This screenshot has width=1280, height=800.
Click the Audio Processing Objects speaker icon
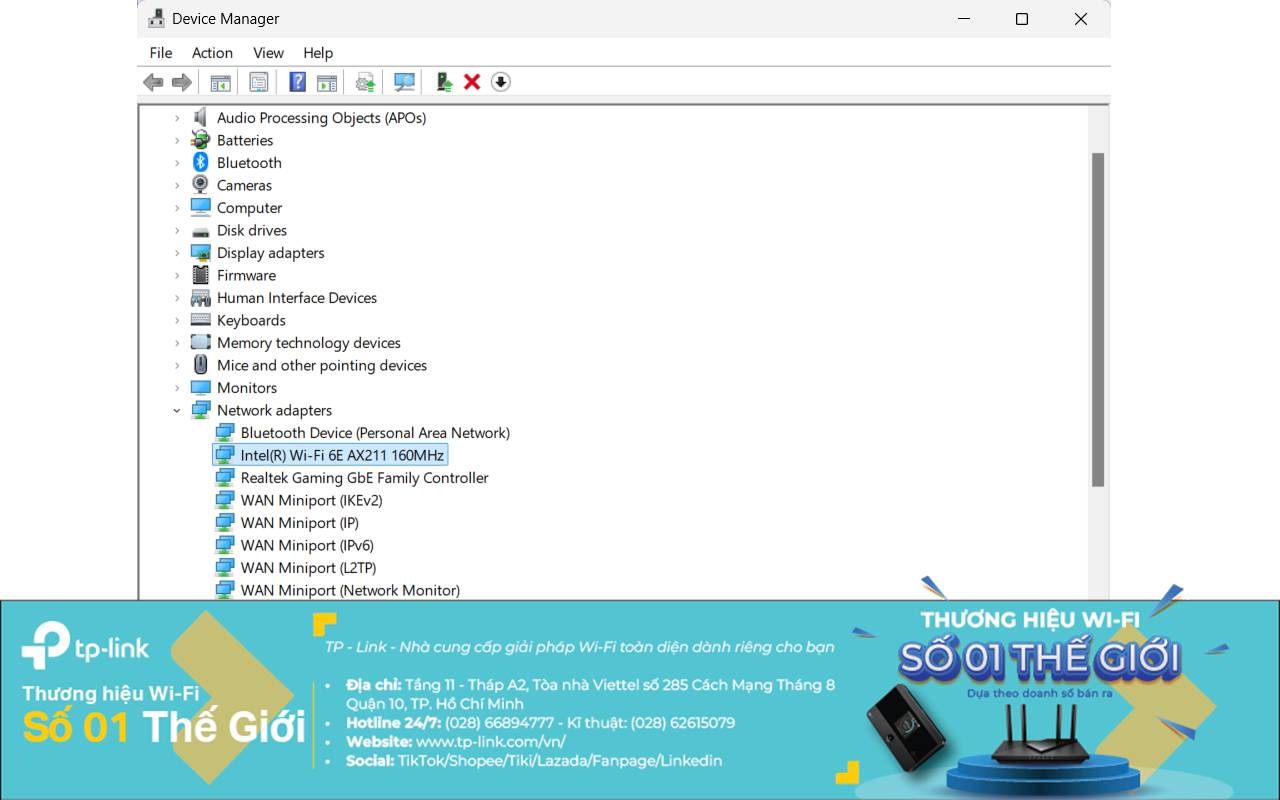(200, 118)
